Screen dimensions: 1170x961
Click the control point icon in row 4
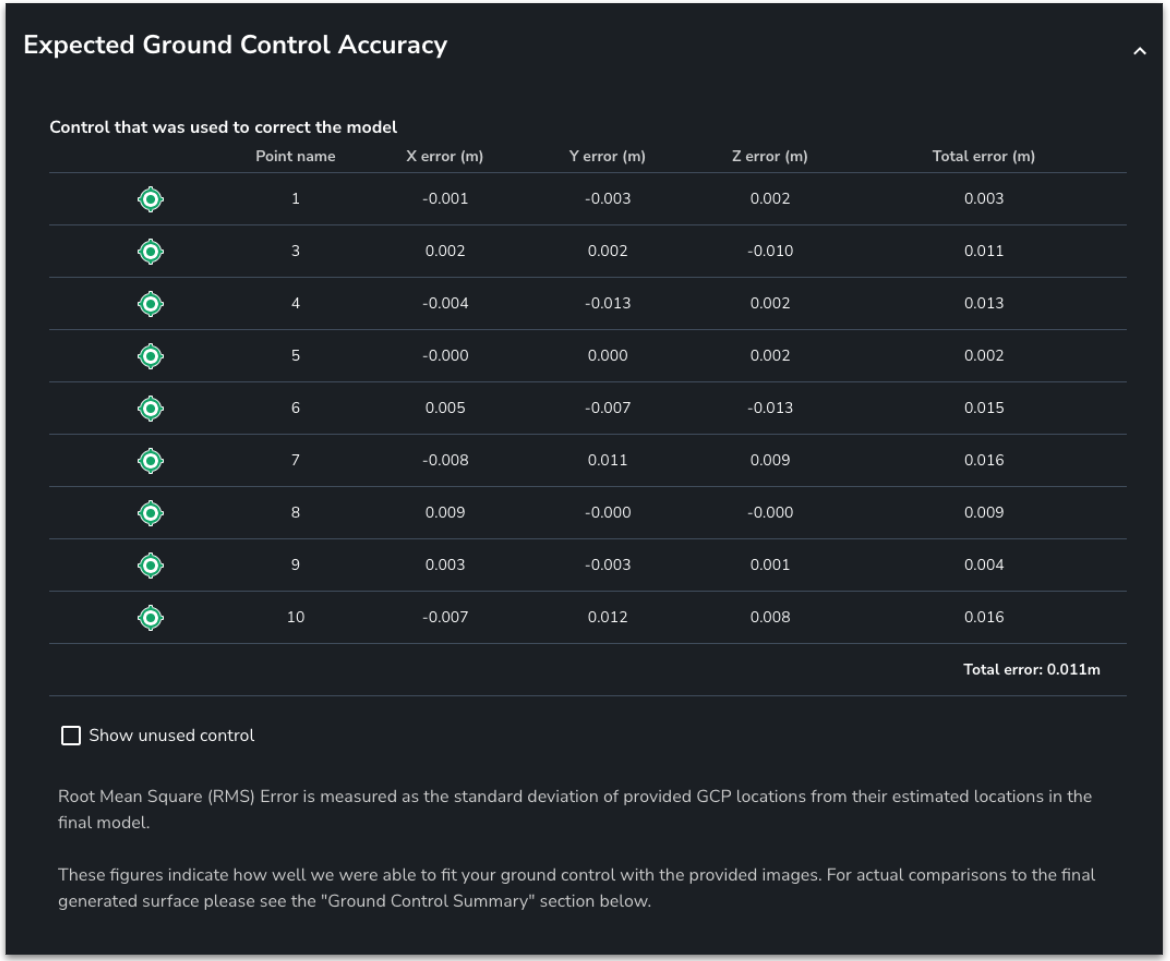click(150, 303)
